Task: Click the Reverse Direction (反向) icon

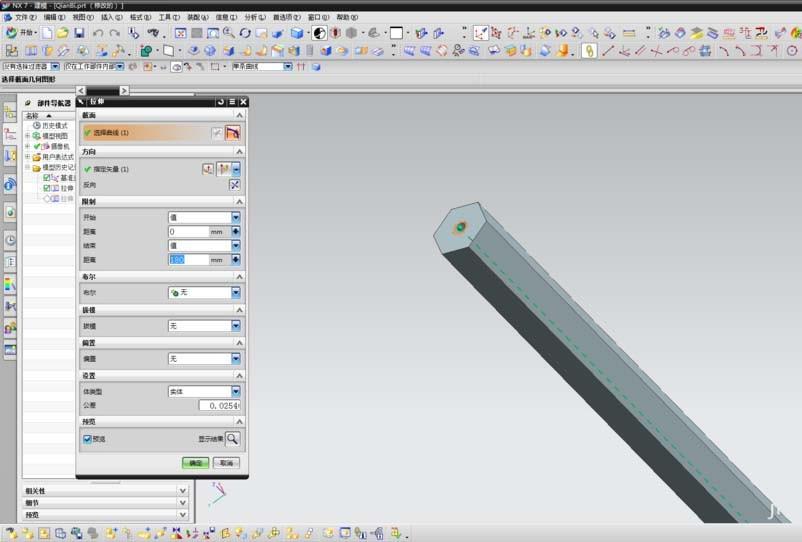Action: [x=235, y=185]
